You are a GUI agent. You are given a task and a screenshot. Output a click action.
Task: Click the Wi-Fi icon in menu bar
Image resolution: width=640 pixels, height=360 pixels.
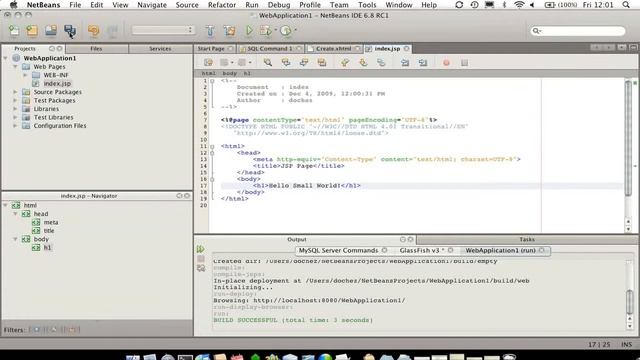pyautogui.click(x=519, y=5)
